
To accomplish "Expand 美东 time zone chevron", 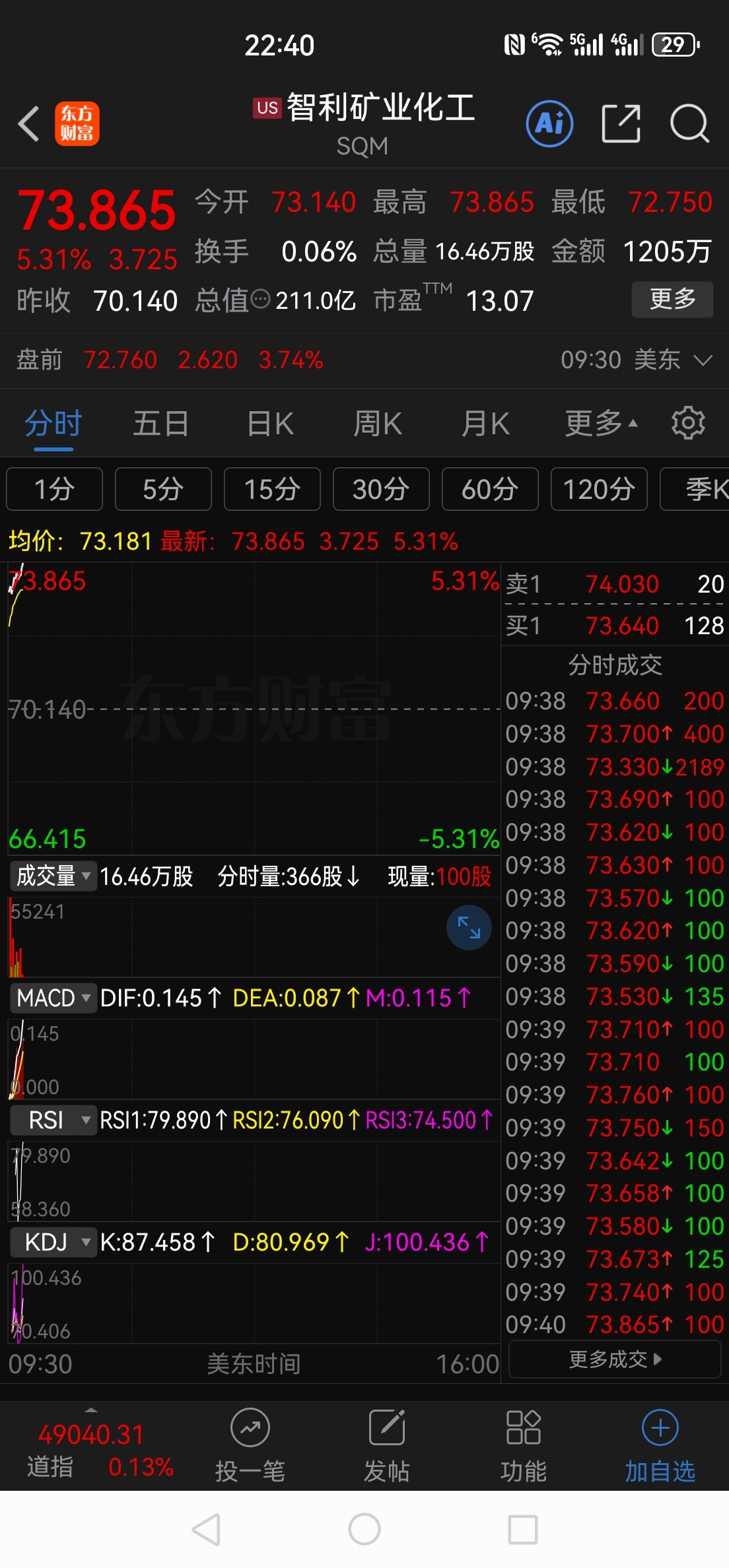I will click(704, 360).
